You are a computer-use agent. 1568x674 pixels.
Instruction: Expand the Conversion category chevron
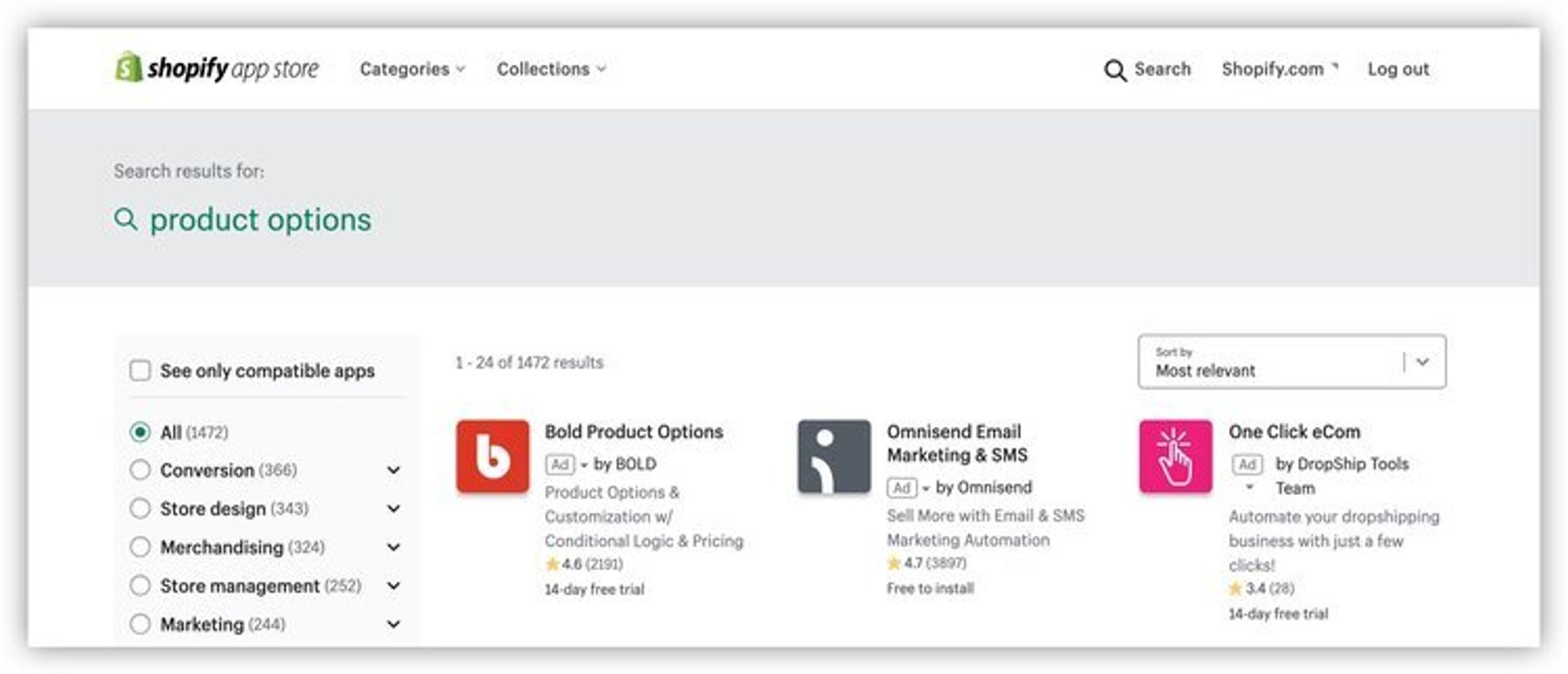point(394,470)
